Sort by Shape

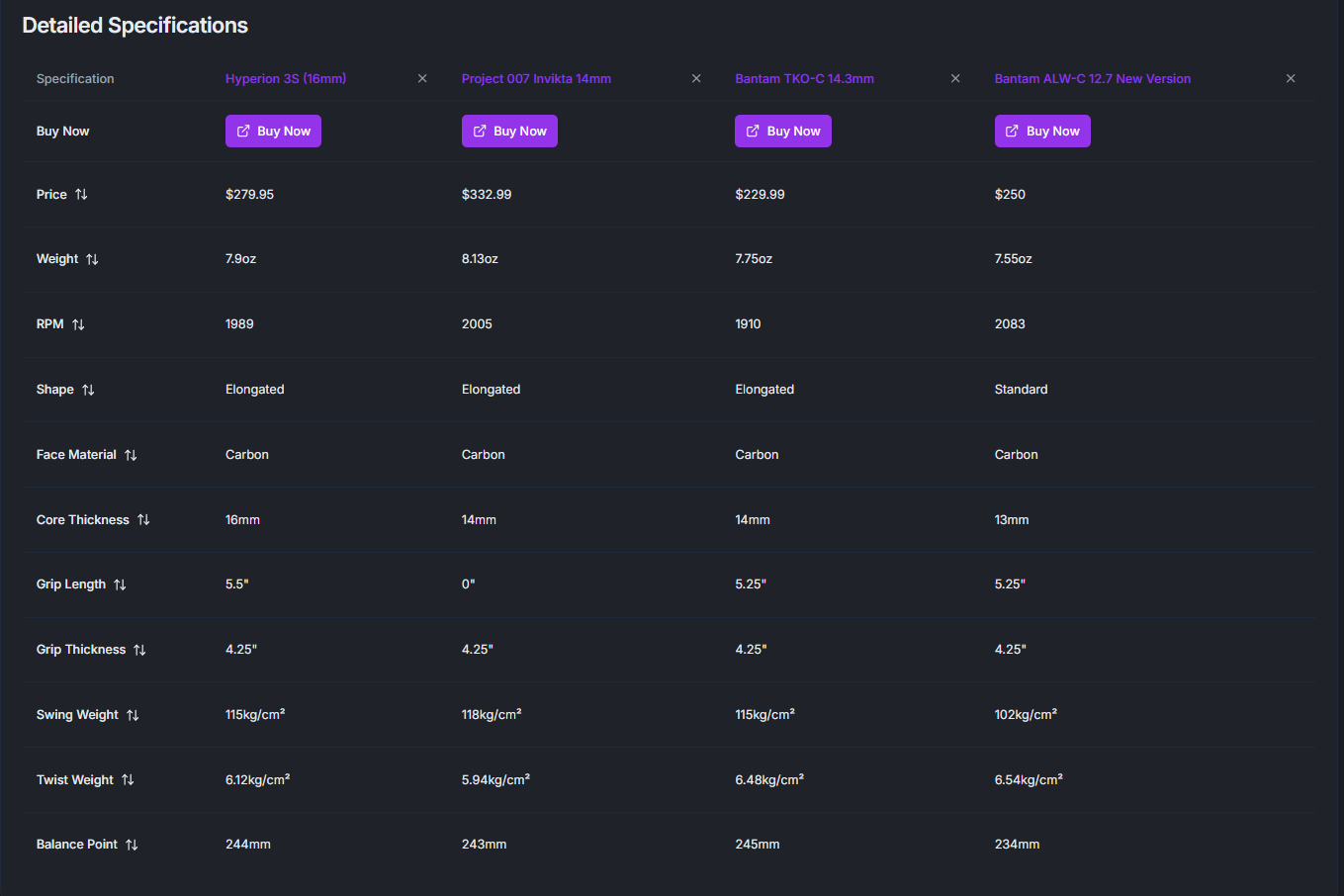coord(87,389)
